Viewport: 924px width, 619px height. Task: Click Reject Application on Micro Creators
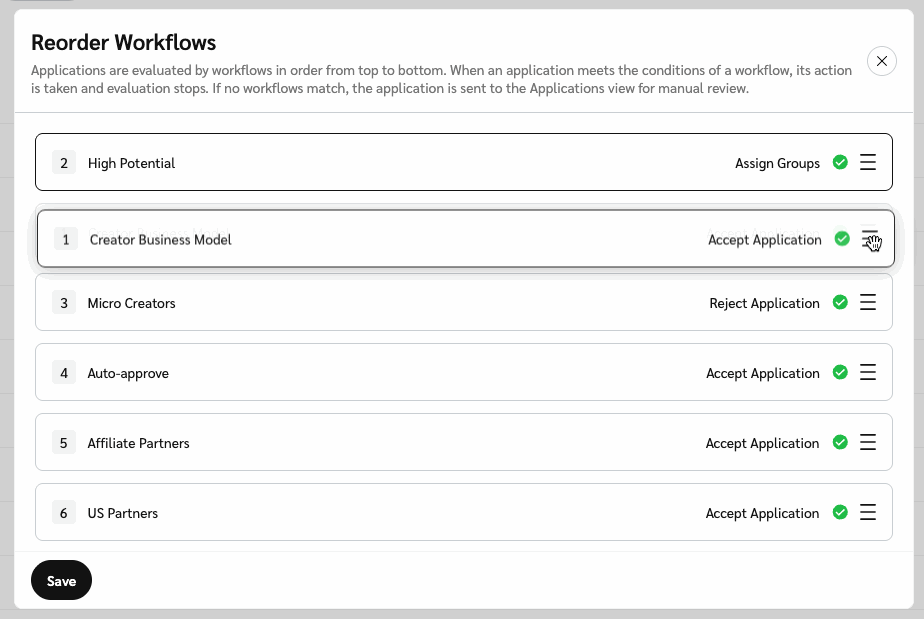point(763,303)
